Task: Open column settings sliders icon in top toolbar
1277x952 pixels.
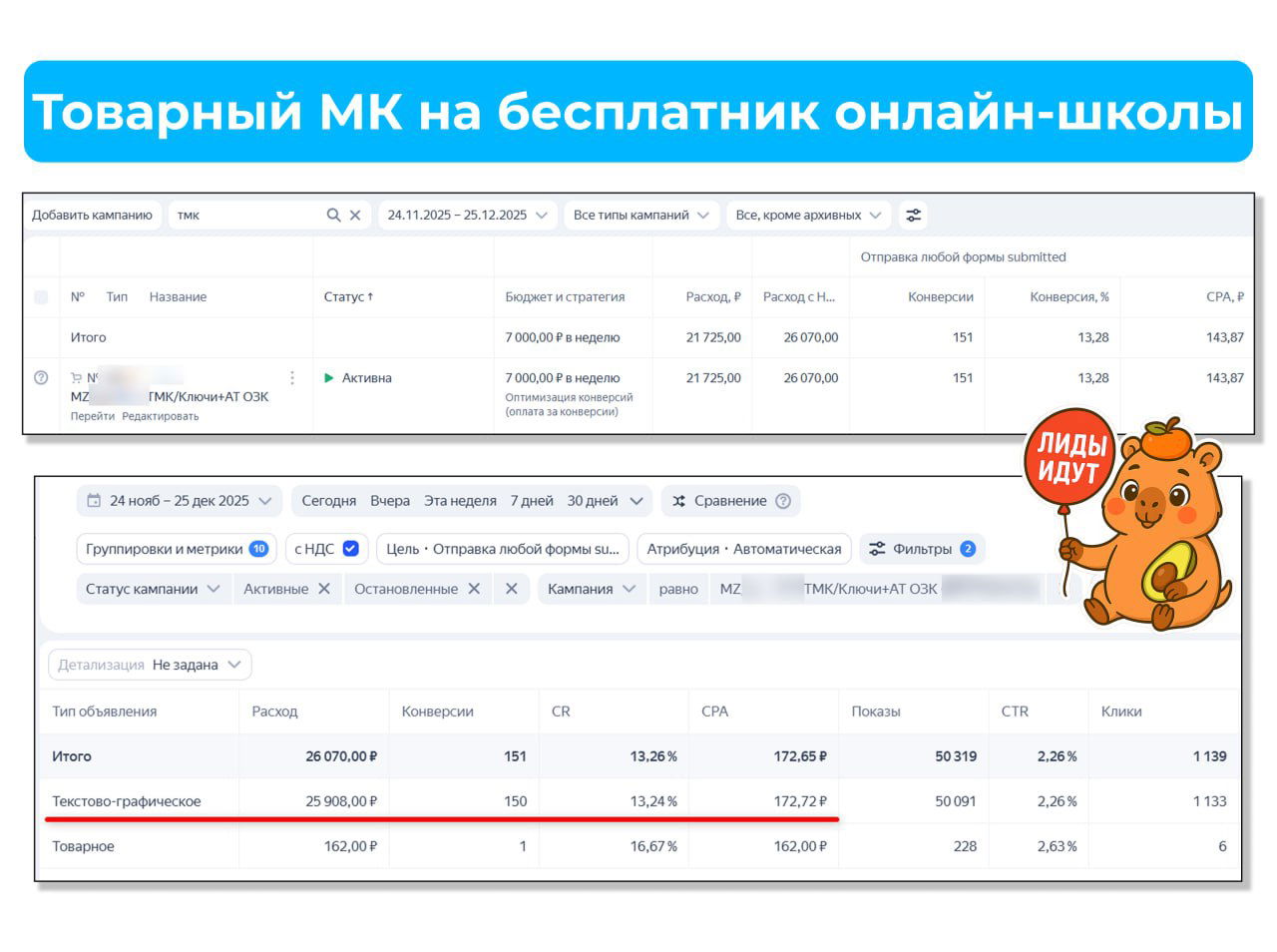Action: coord(913,216)
